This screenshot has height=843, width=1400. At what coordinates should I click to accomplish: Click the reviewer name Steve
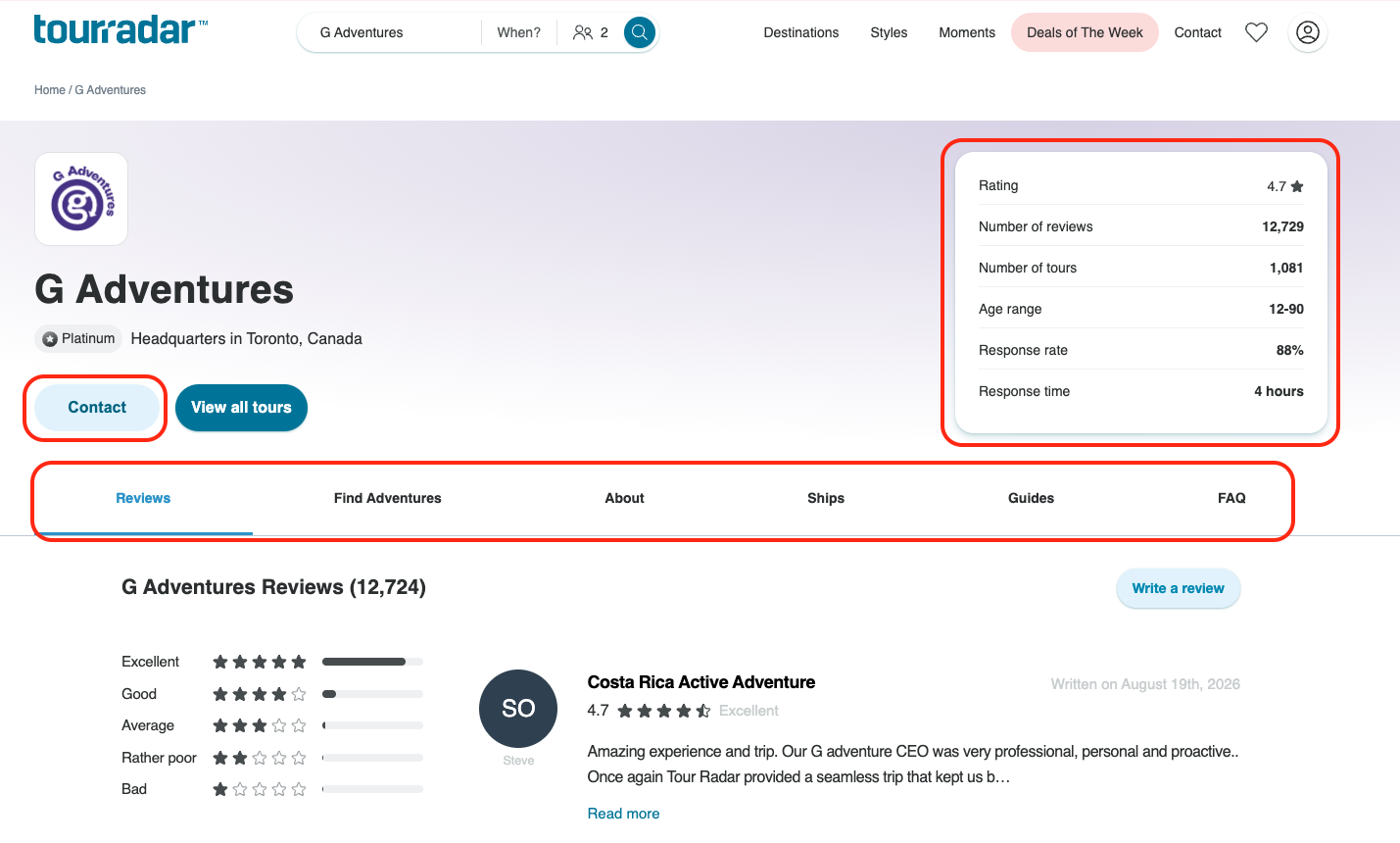pos(518,761)
